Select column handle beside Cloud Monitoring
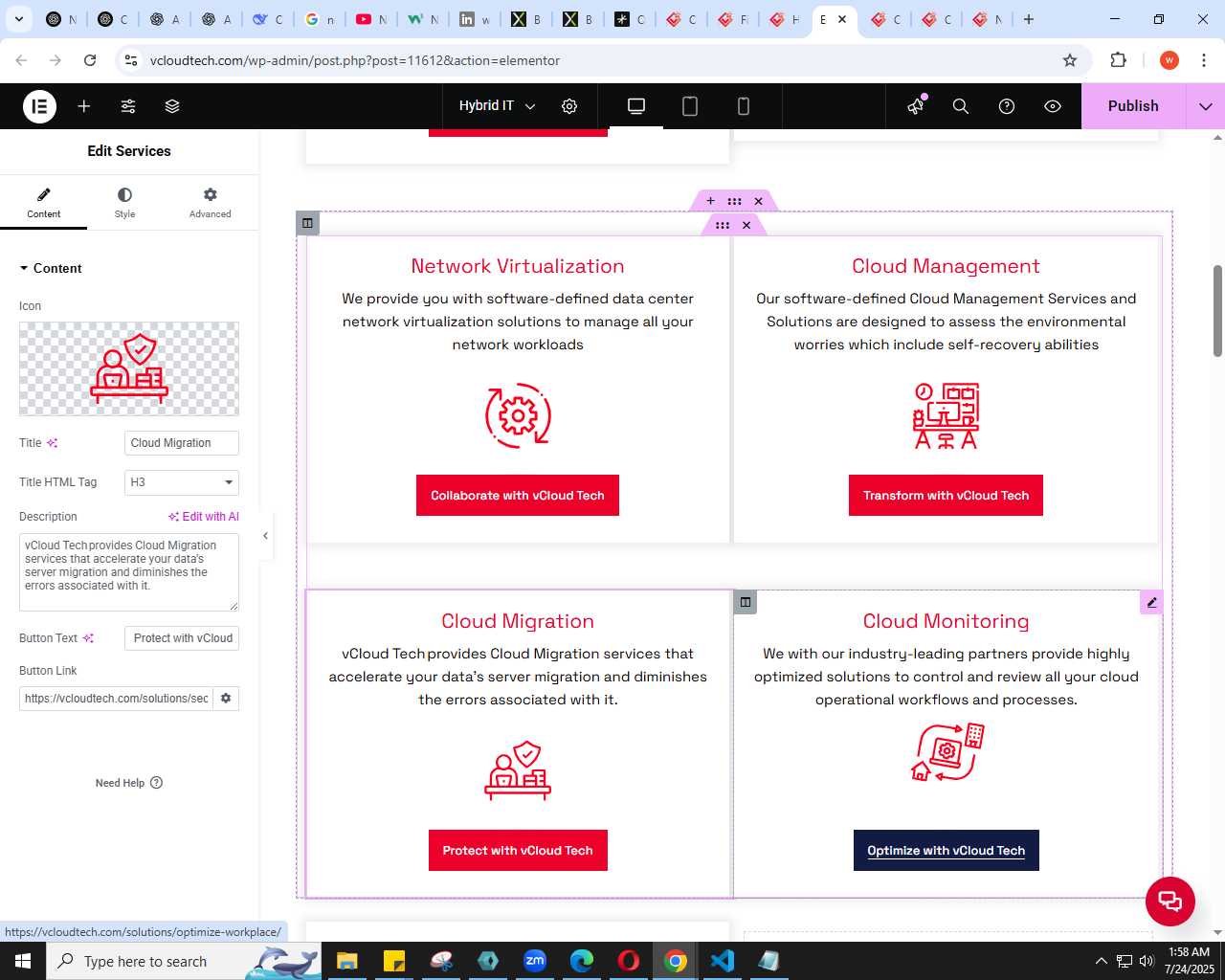Viewport: 1225px width, 980px height. pos(745,602)
